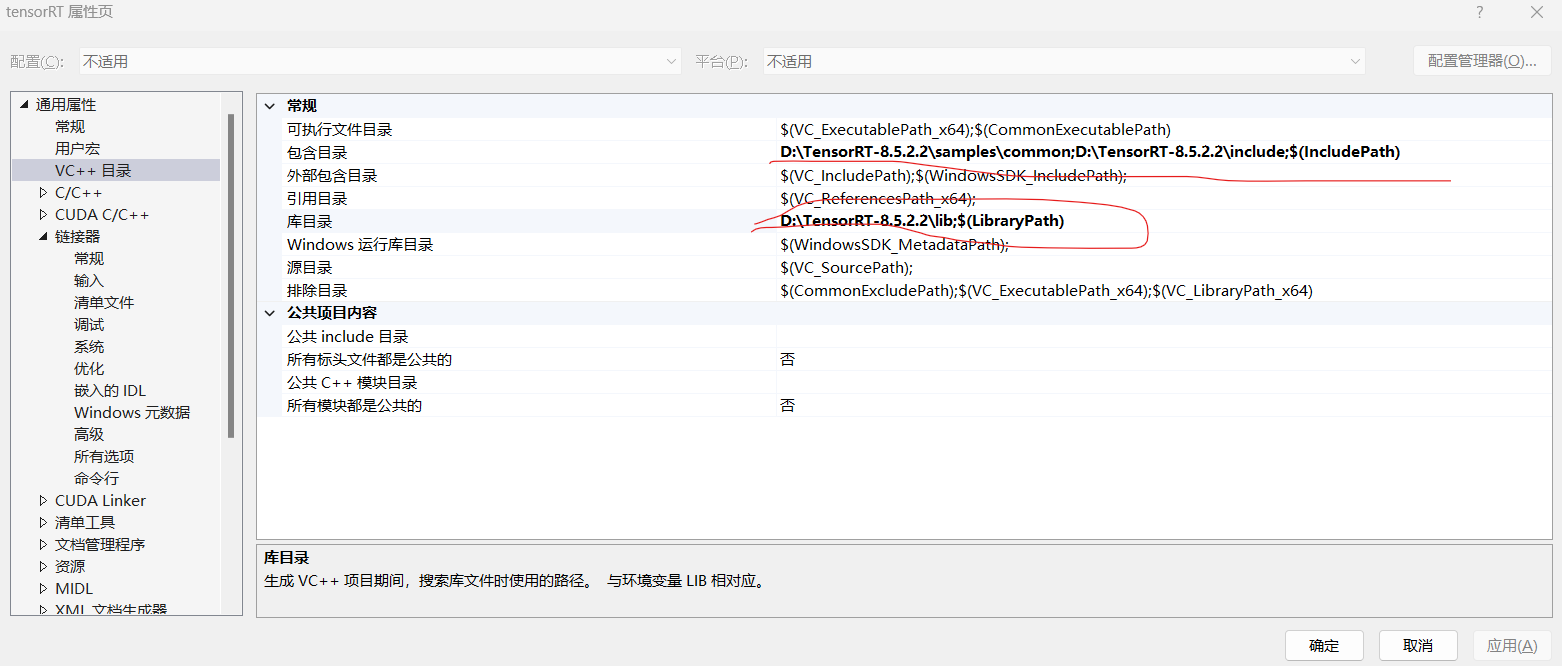Screen dimensions: 1562x666
Task: Click the 源目录 property label
Action: (x=309, y=268)
